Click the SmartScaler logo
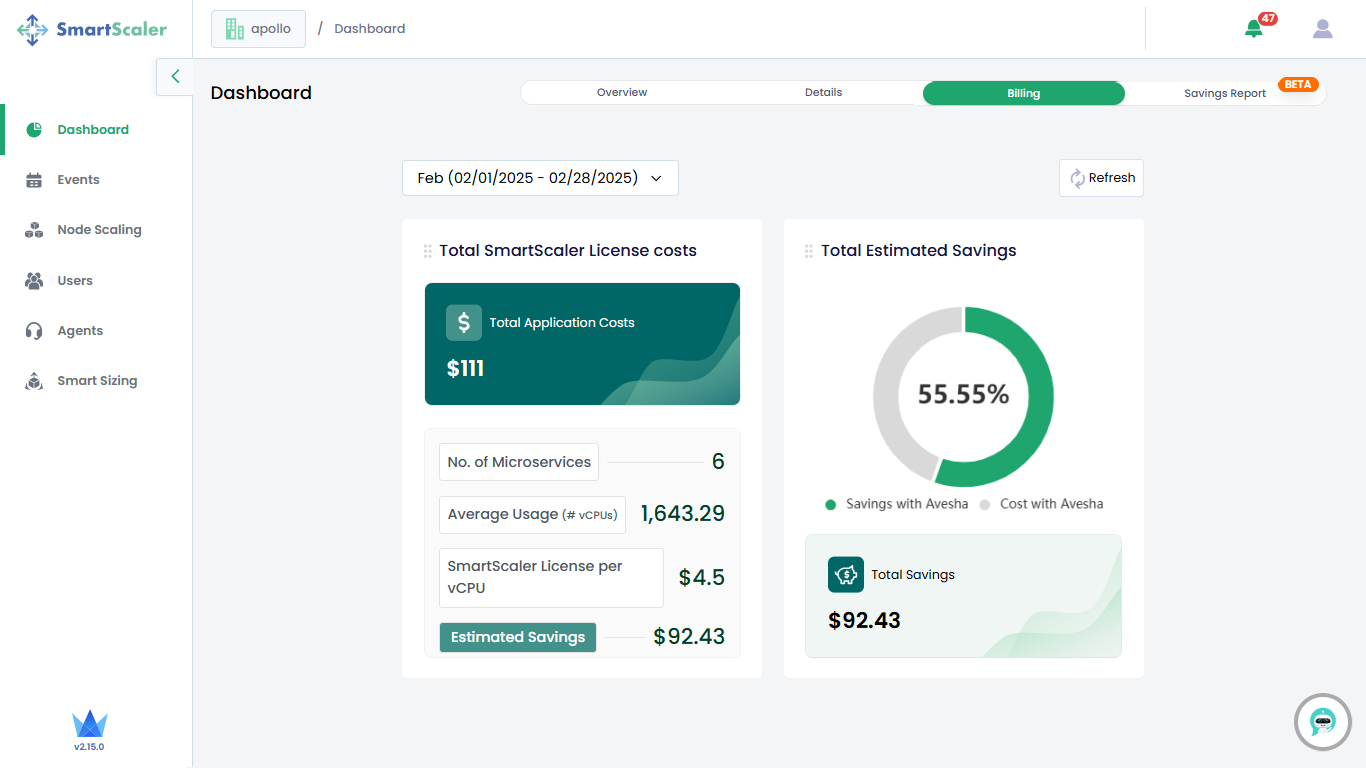Viewport: 1366px width, 768px height. [x=92, y=29]
